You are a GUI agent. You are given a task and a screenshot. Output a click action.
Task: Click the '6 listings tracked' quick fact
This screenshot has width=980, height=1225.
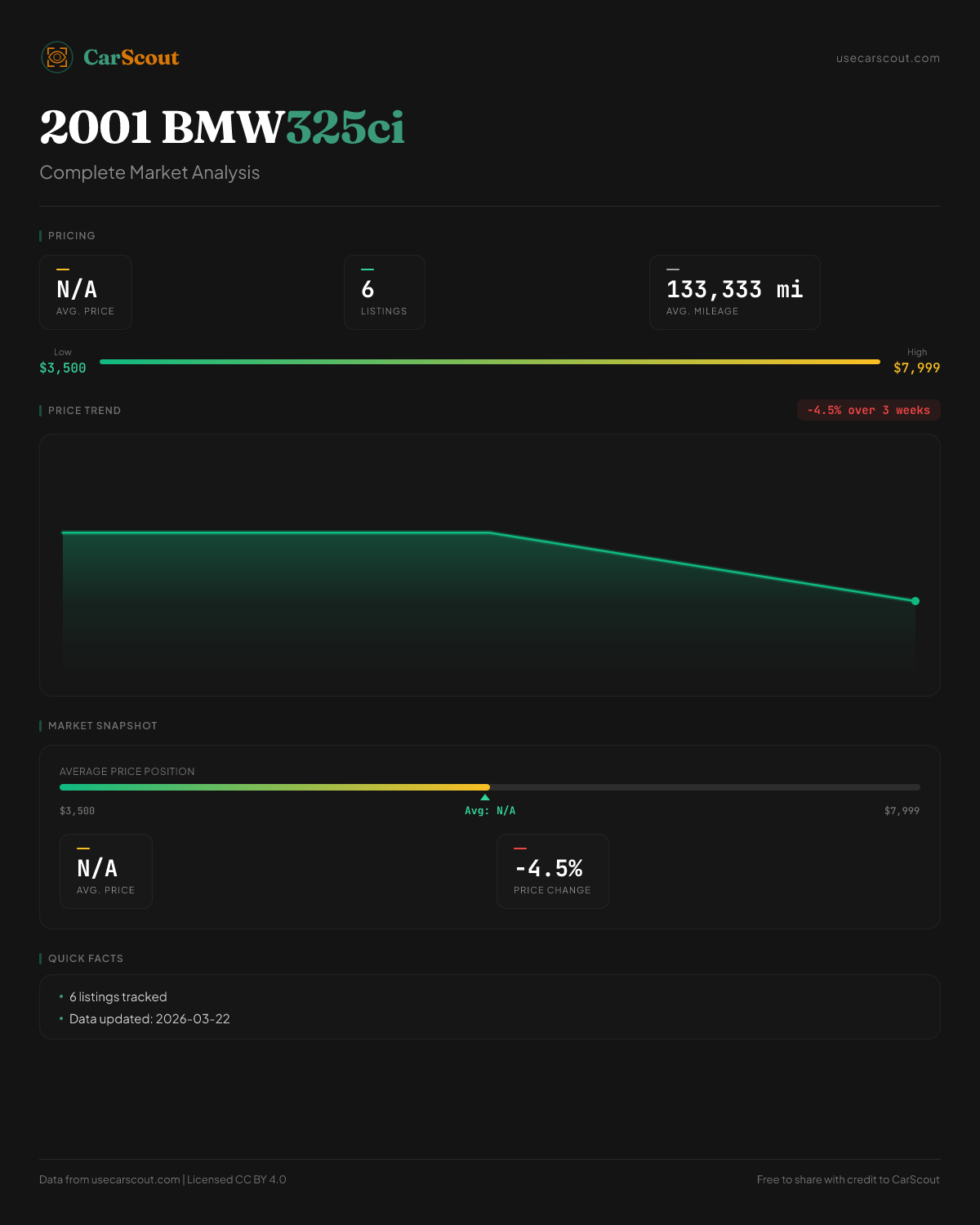pos(118,997)
